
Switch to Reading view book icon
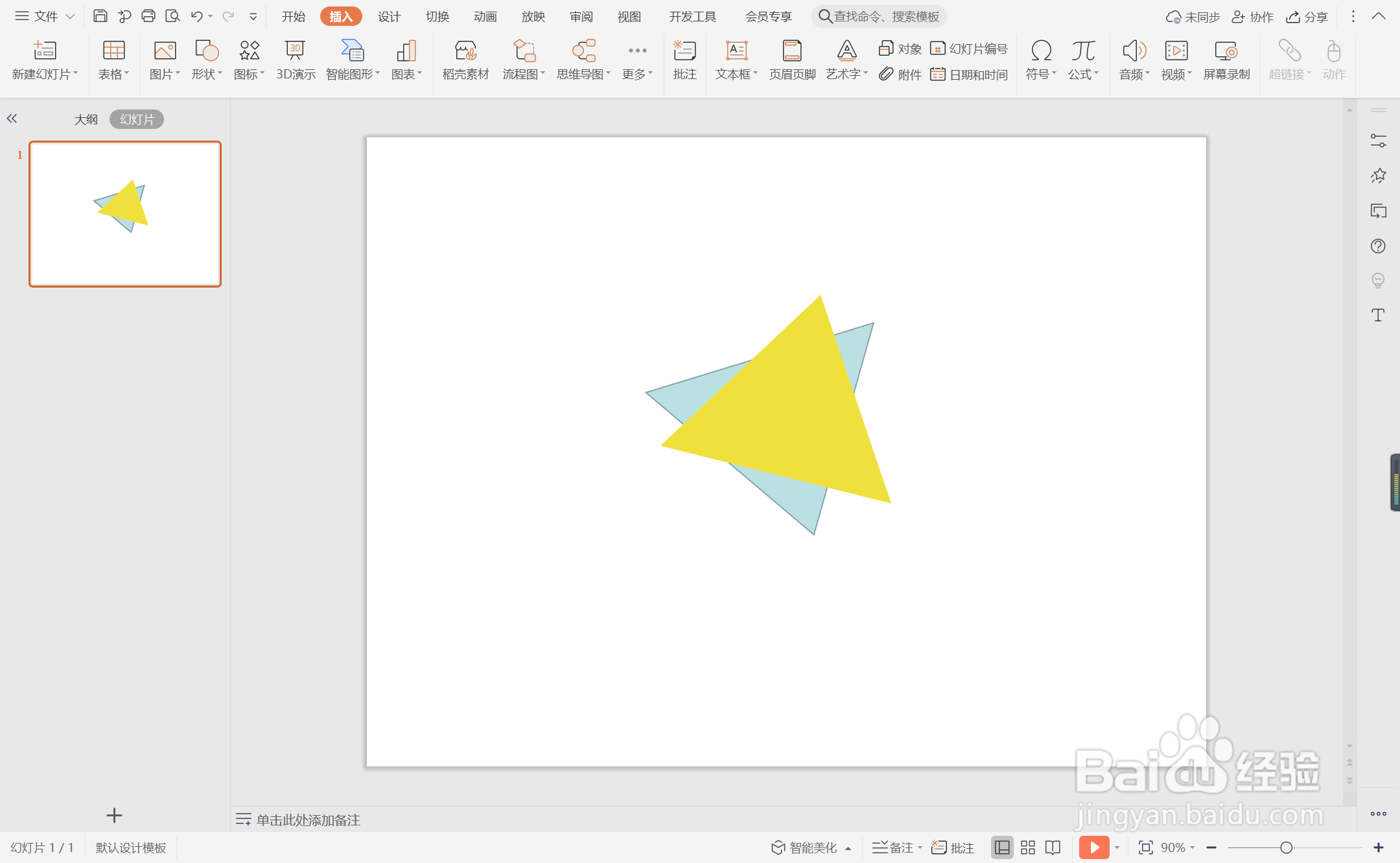tap(1053, 847)
